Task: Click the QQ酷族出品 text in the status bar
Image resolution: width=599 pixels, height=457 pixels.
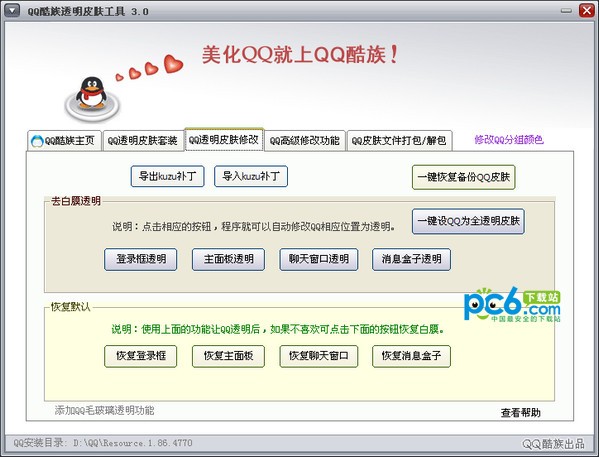Action: click(553, 444)
